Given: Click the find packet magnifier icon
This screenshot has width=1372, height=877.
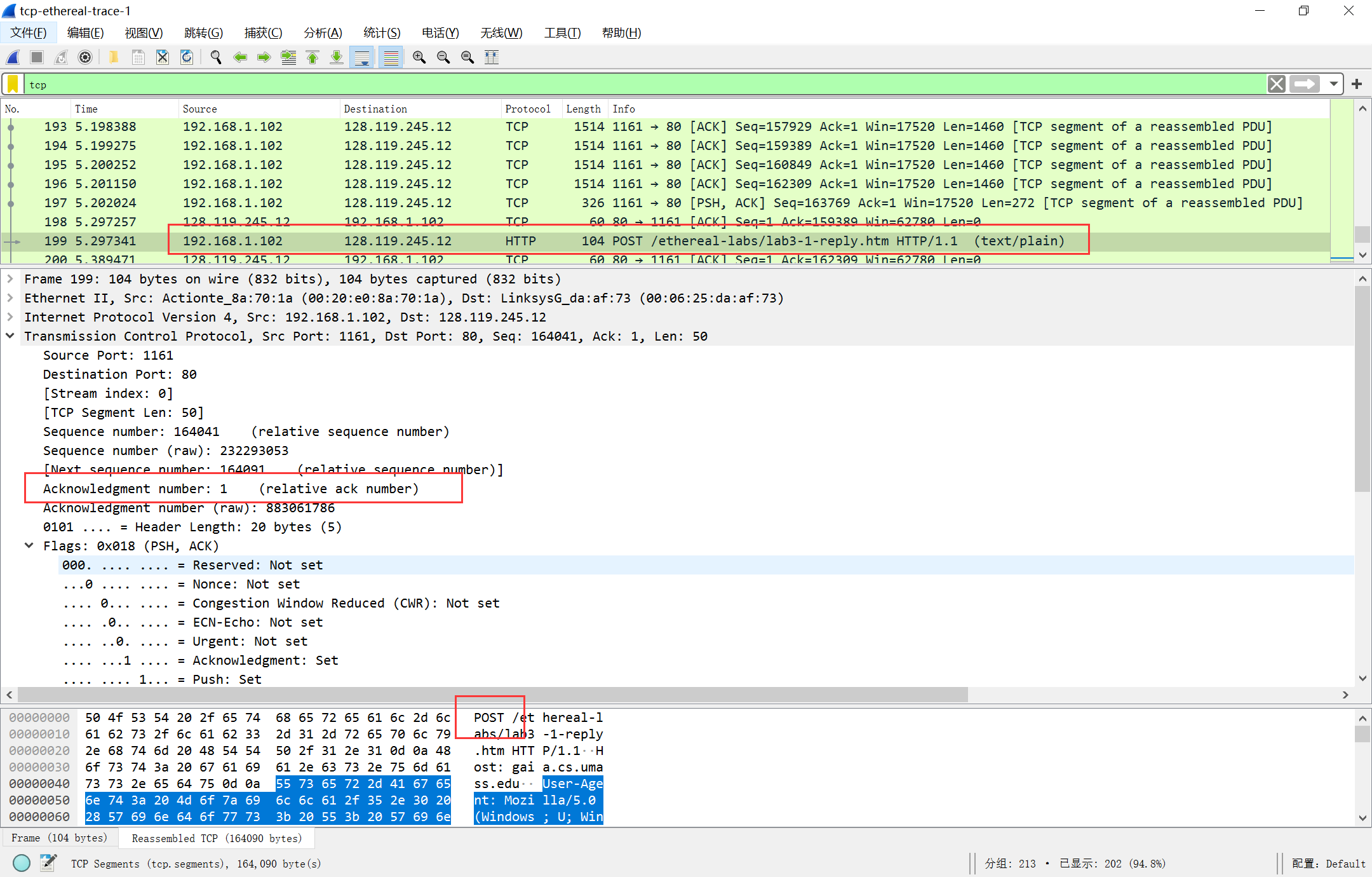Looking at the screenshot, I should 216,58.
